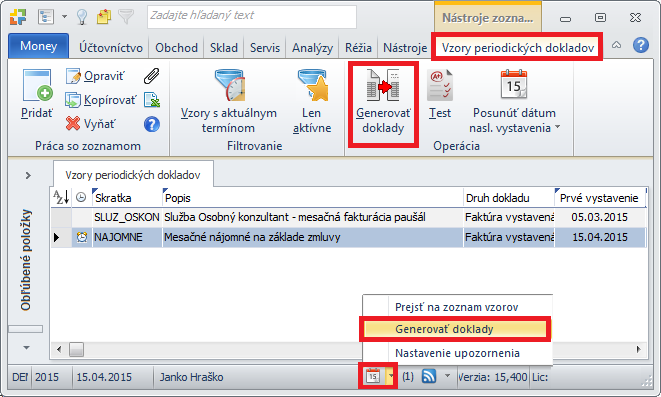Expand the side panel with the right chevron
Screen dimensions: 661x397
(28, 175)
